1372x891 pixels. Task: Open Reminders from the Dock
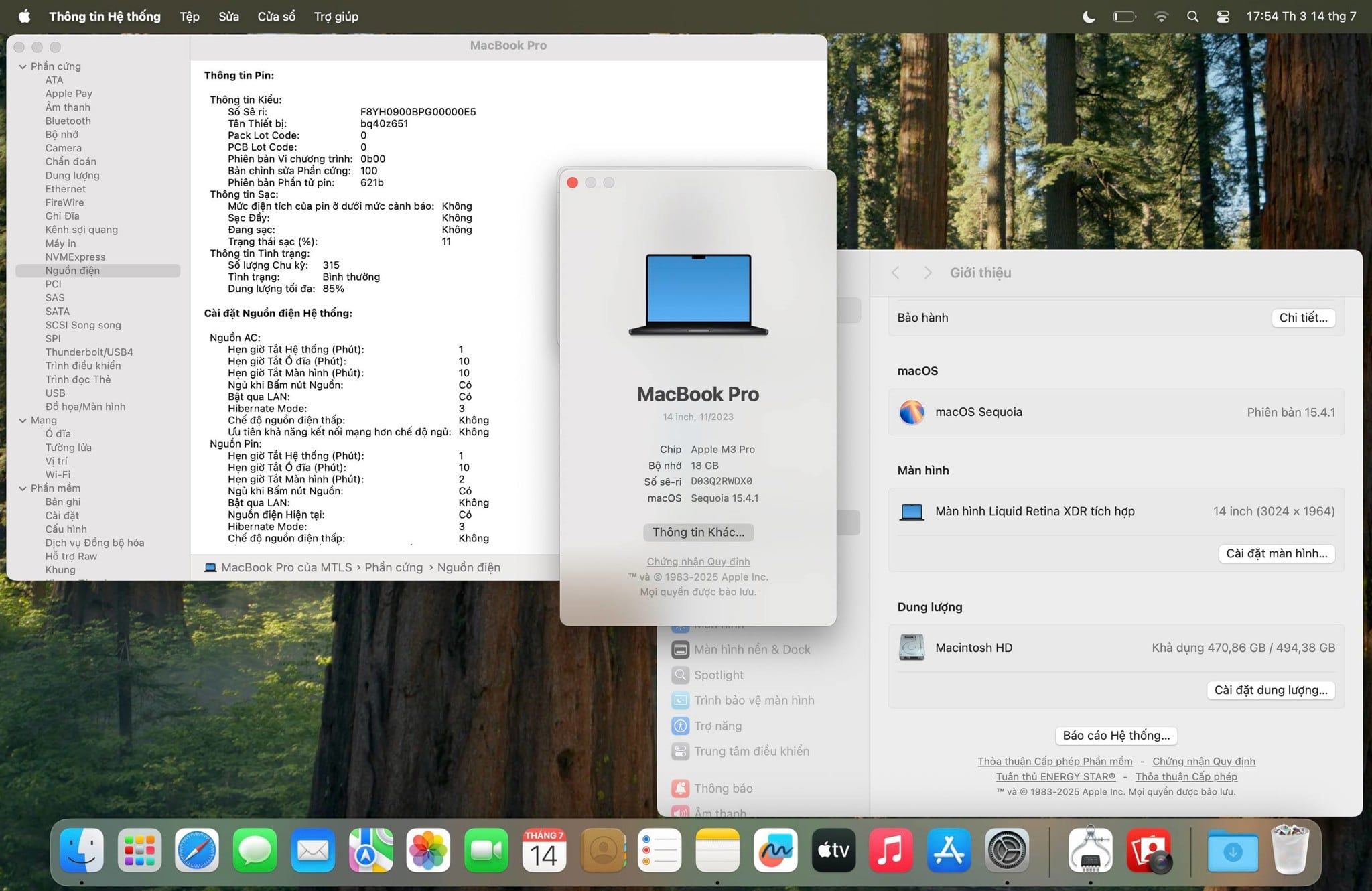pos(660,850)
